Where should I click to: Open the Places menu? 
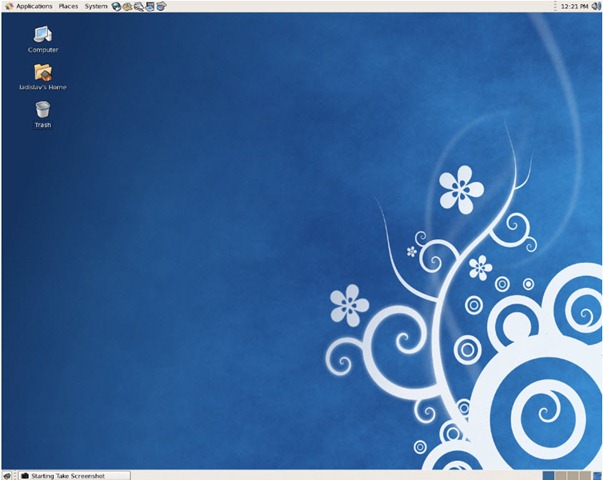click(x=68, y=6)
